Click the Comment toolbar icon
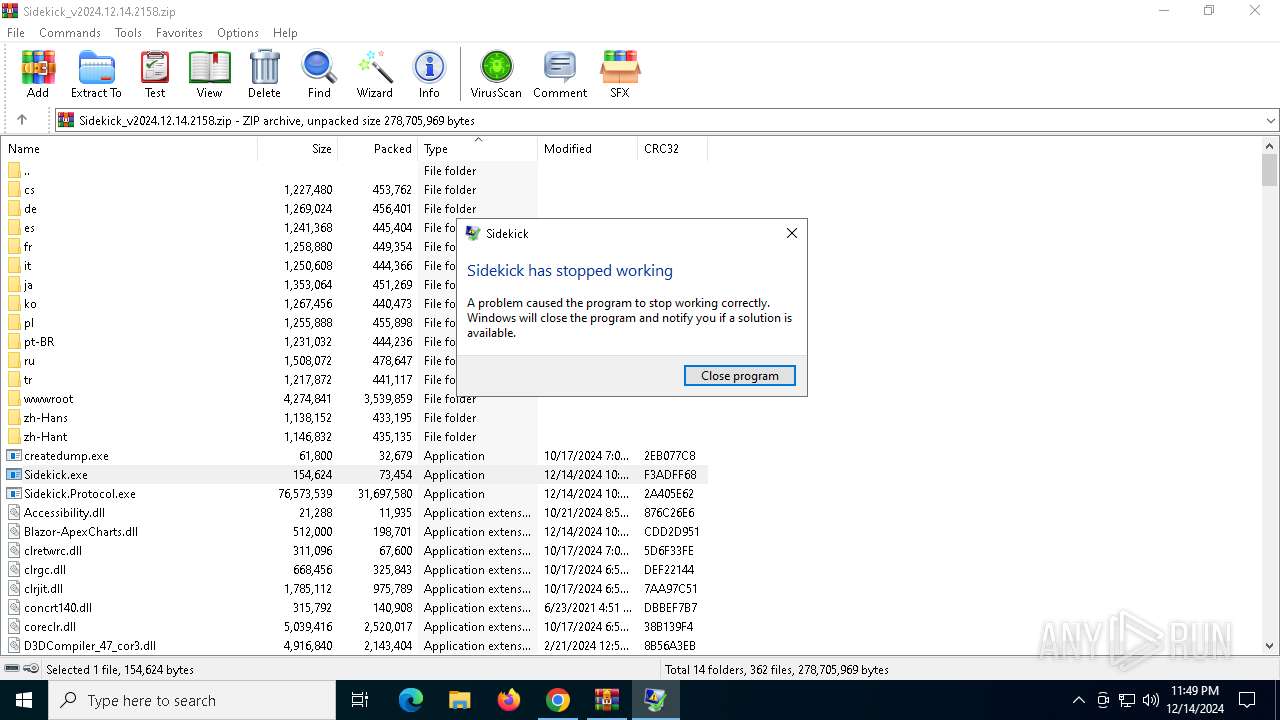This screenshot has width=1280, height=720. pyautogui.click(x=560, y=75)
